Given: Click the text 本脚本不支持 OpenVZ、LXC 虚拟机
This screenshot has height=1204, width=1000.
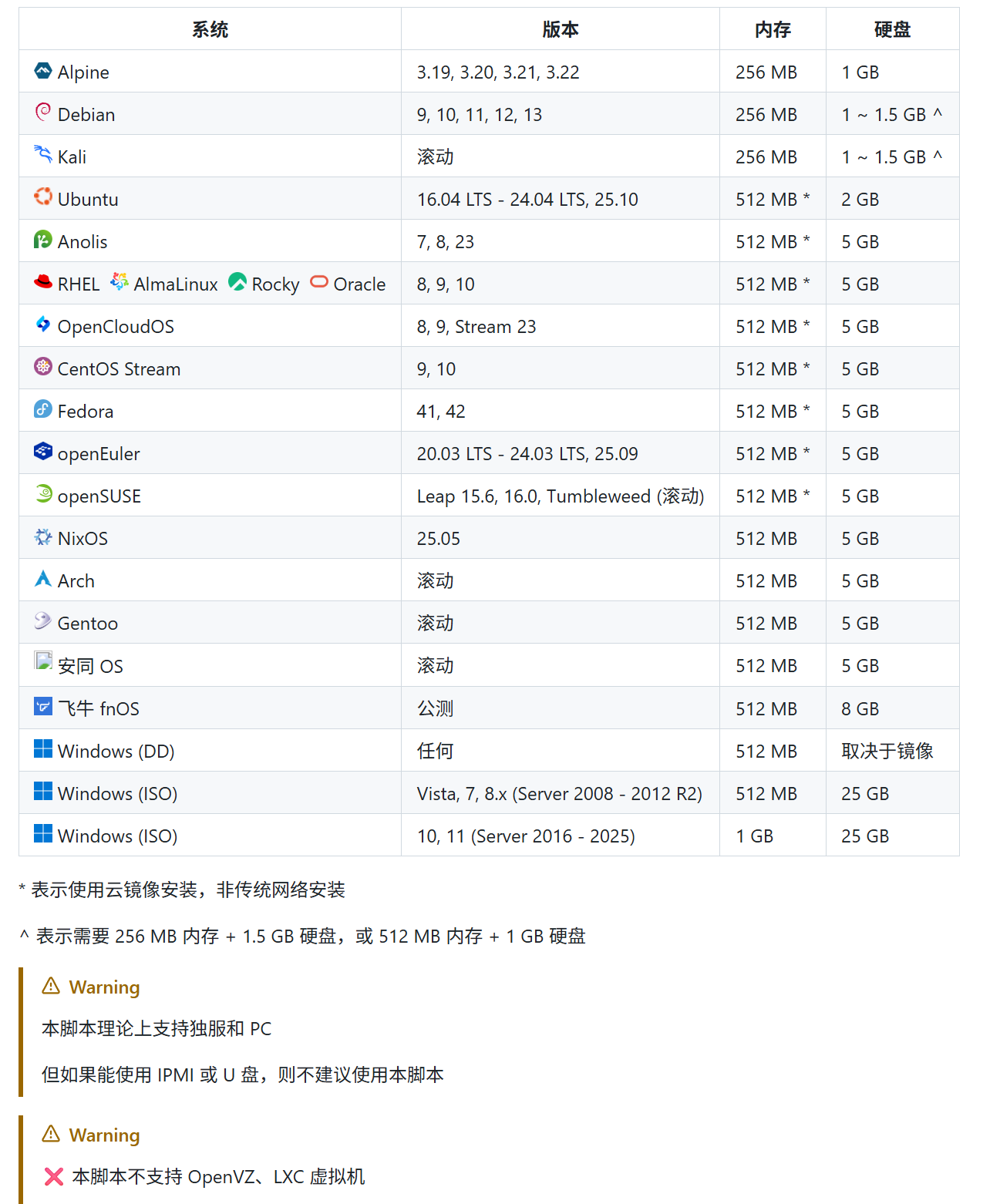Looking at the screenshot, I should pos(218,1177).
